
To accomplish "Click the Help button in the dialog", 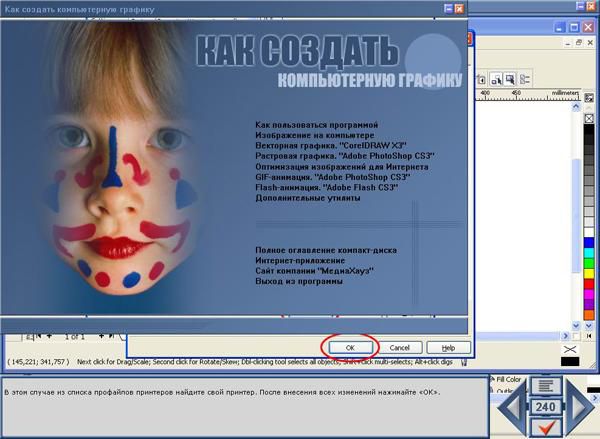I will (448, 347).
